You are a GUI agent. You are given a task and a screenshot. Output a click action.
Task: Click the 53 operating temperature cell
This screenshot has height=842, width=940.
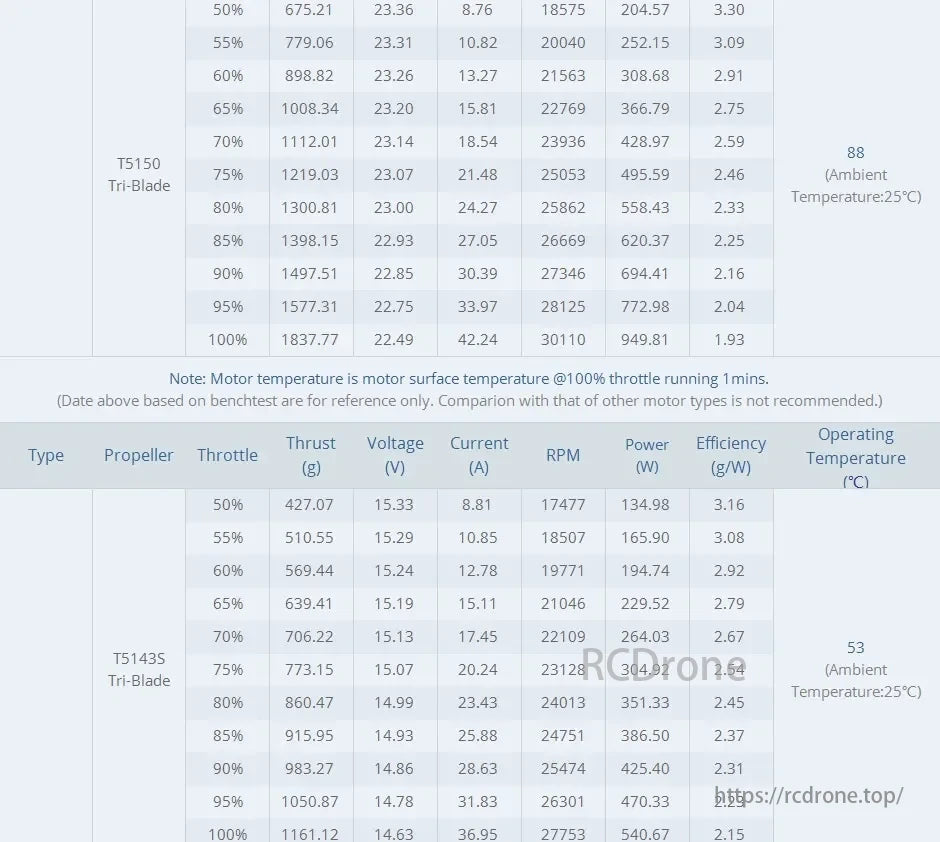coord(856,648)
